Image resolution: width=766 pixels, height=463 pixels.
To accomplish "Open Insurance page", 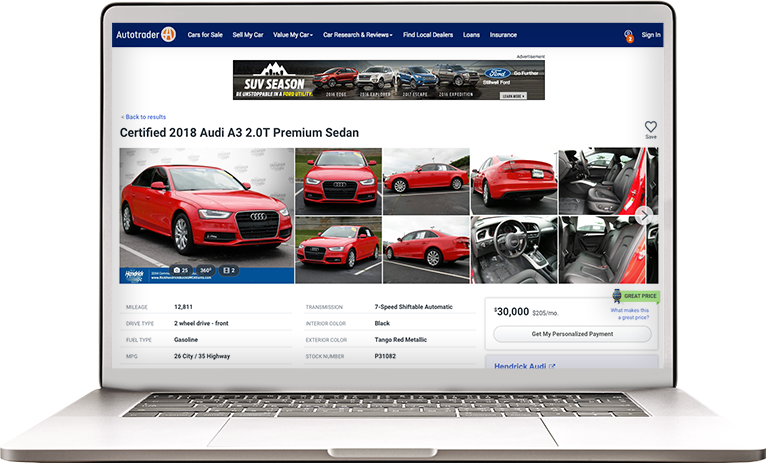I will [503, 35].
